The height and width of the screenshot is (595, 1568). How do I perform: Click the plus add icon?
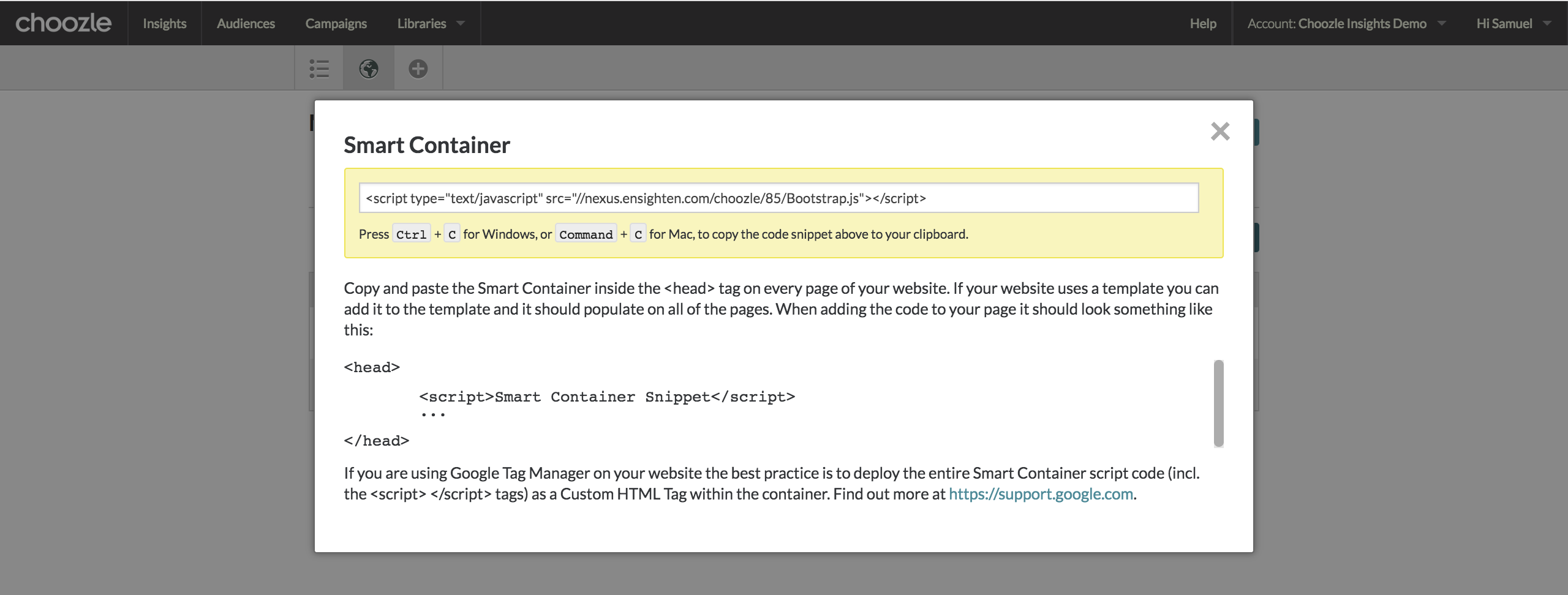point(418,69)
